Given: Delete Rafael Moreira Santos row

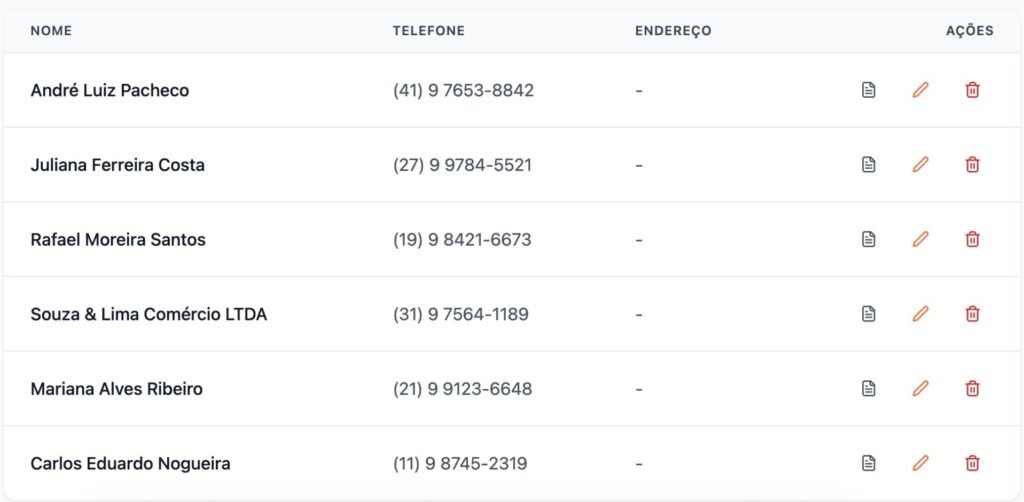Looking at the screenshot, I should point(972,239).
